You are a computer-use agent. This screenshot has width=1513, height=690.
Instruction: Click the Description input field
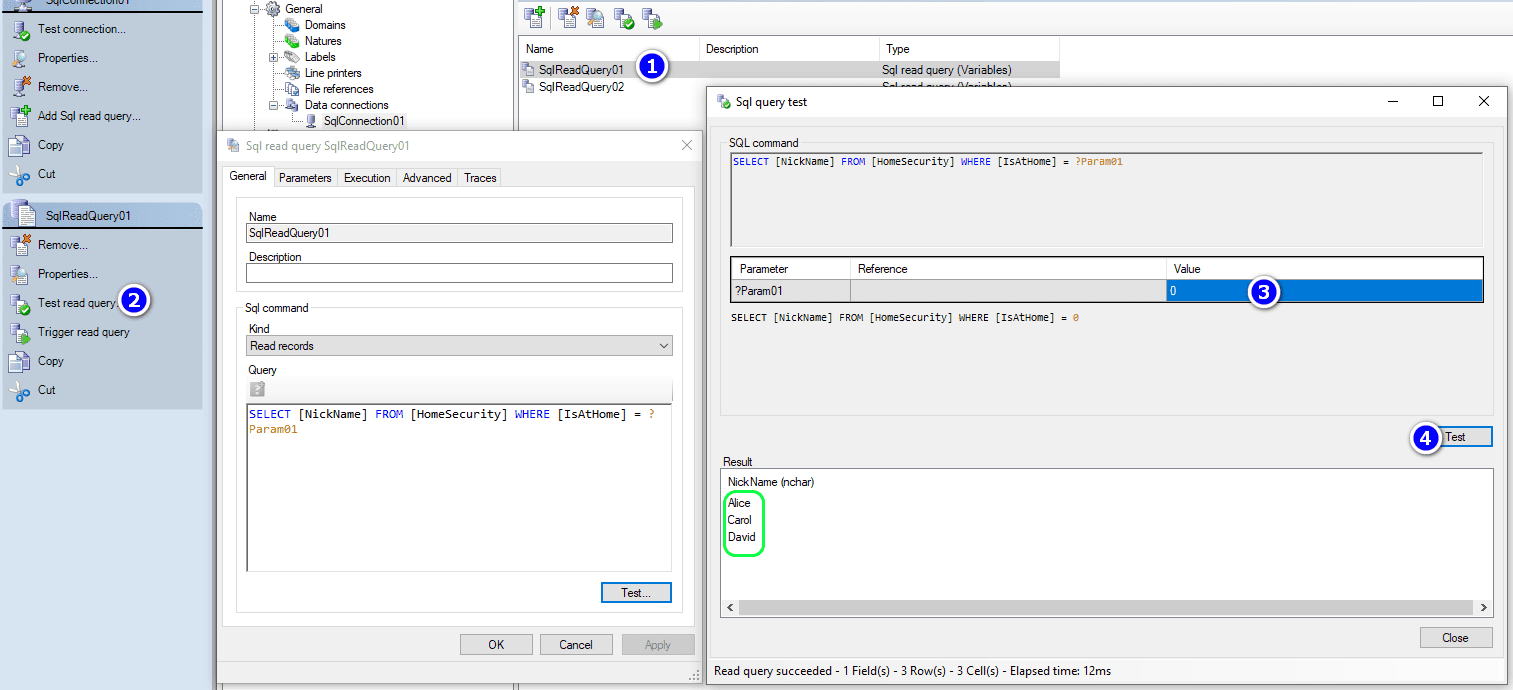pos(459,274)
